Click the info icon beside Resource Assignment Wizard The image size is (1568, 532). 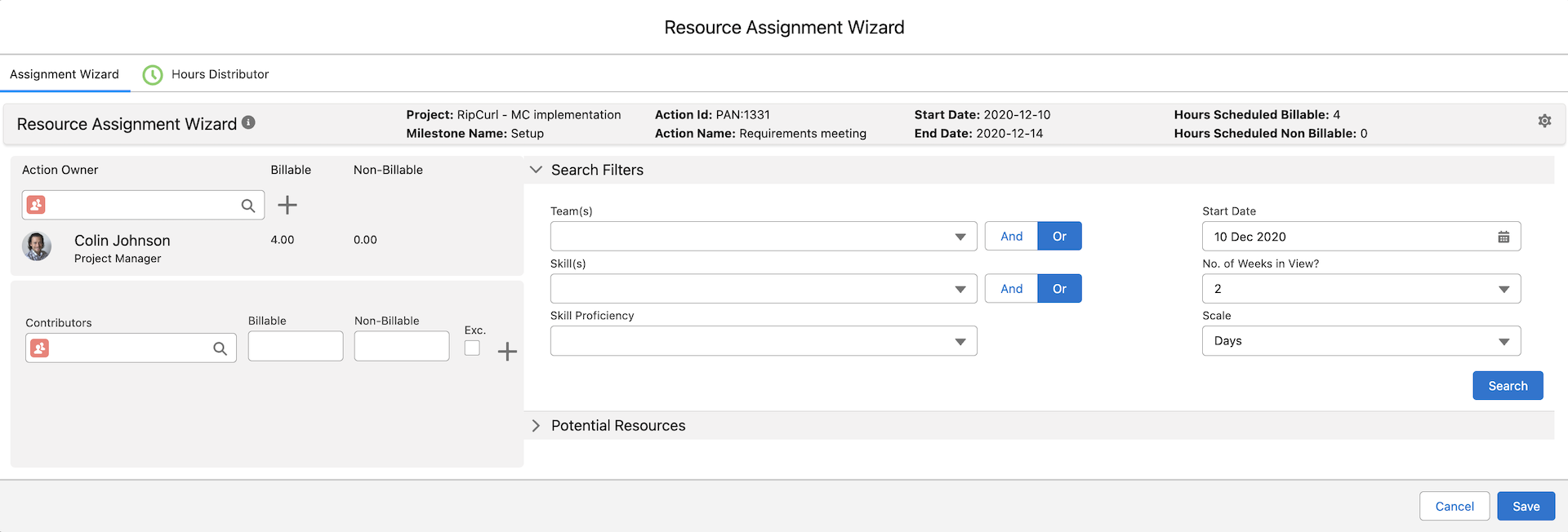point(248,122)
